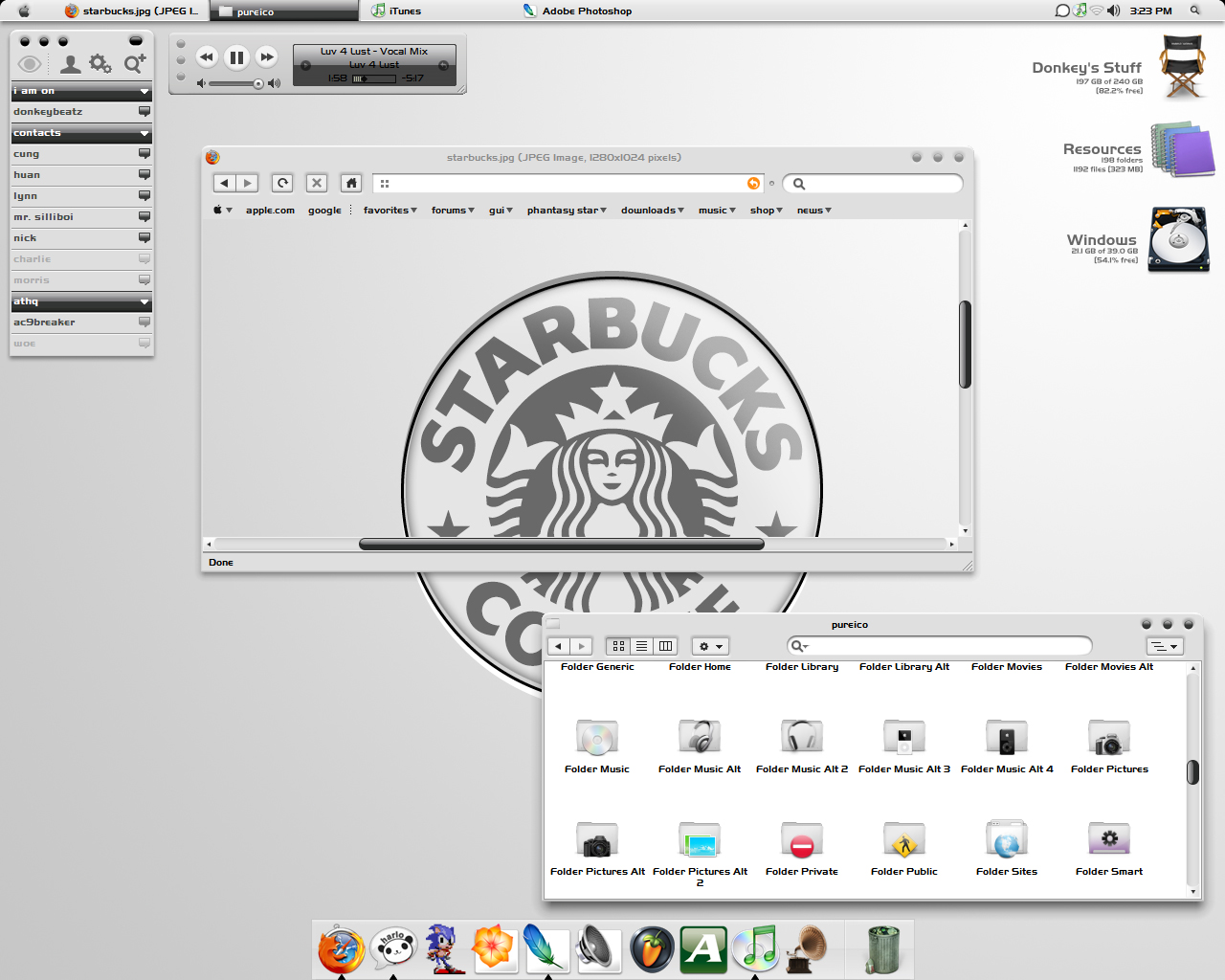Go forward in the browser window
Viewport: 1225px width, 980px height.
(x=247, y=183)
